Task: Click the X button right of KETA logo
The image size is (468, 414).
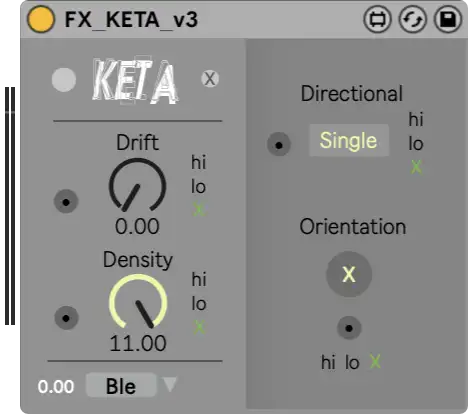Action: coord(210,79)
